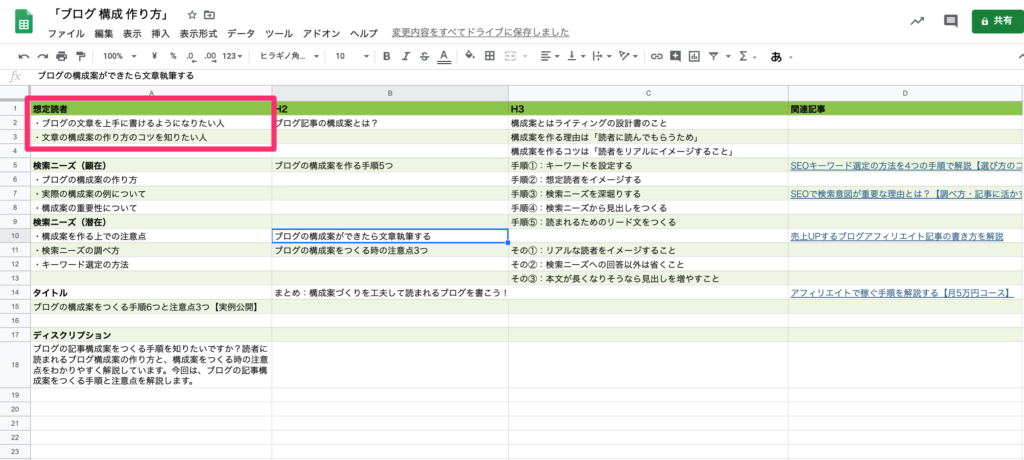Open the ツール menu
This screenshot has width=1024, height=460.
(279, 33)
